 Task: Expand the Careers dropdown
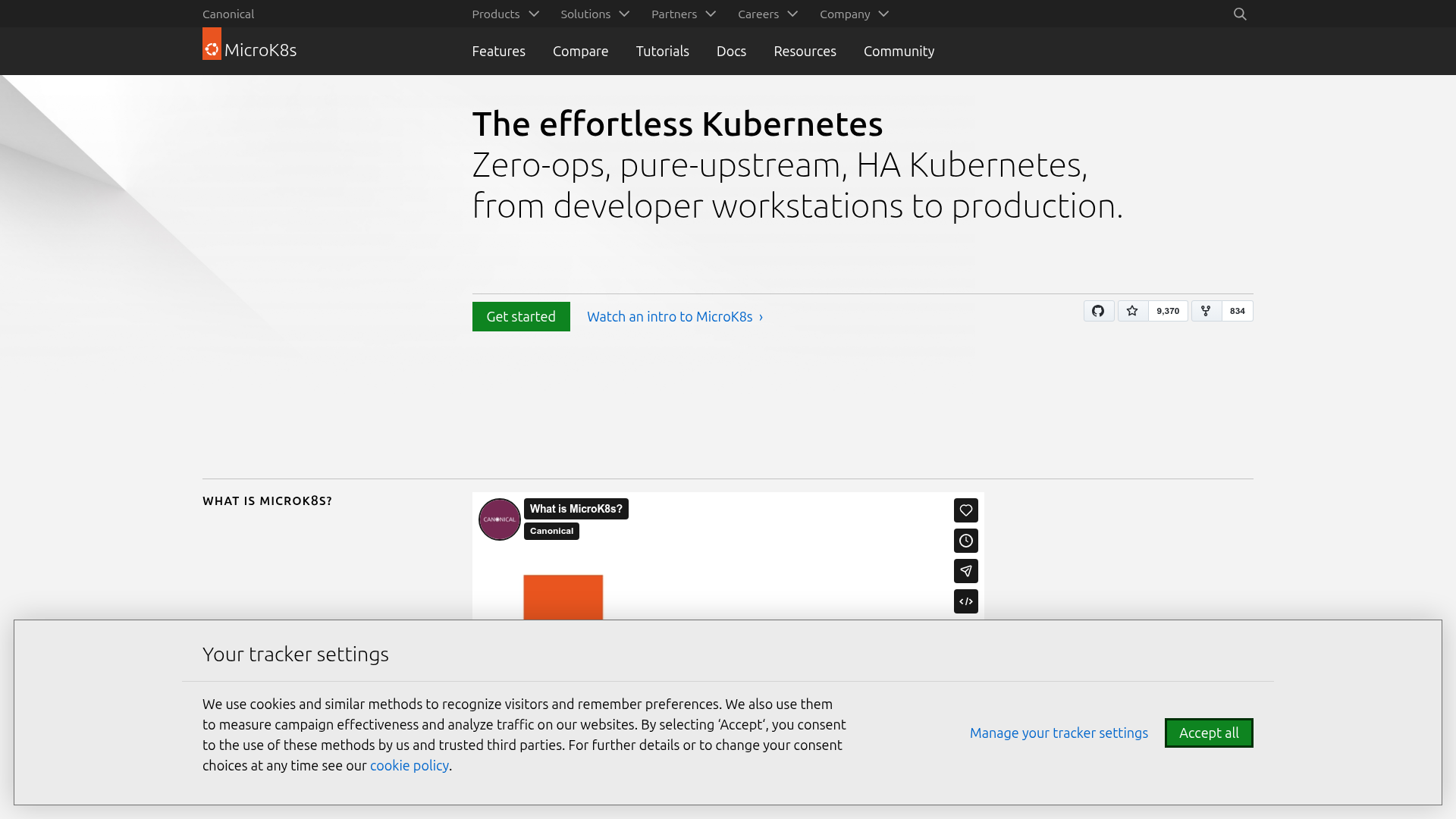767,14
